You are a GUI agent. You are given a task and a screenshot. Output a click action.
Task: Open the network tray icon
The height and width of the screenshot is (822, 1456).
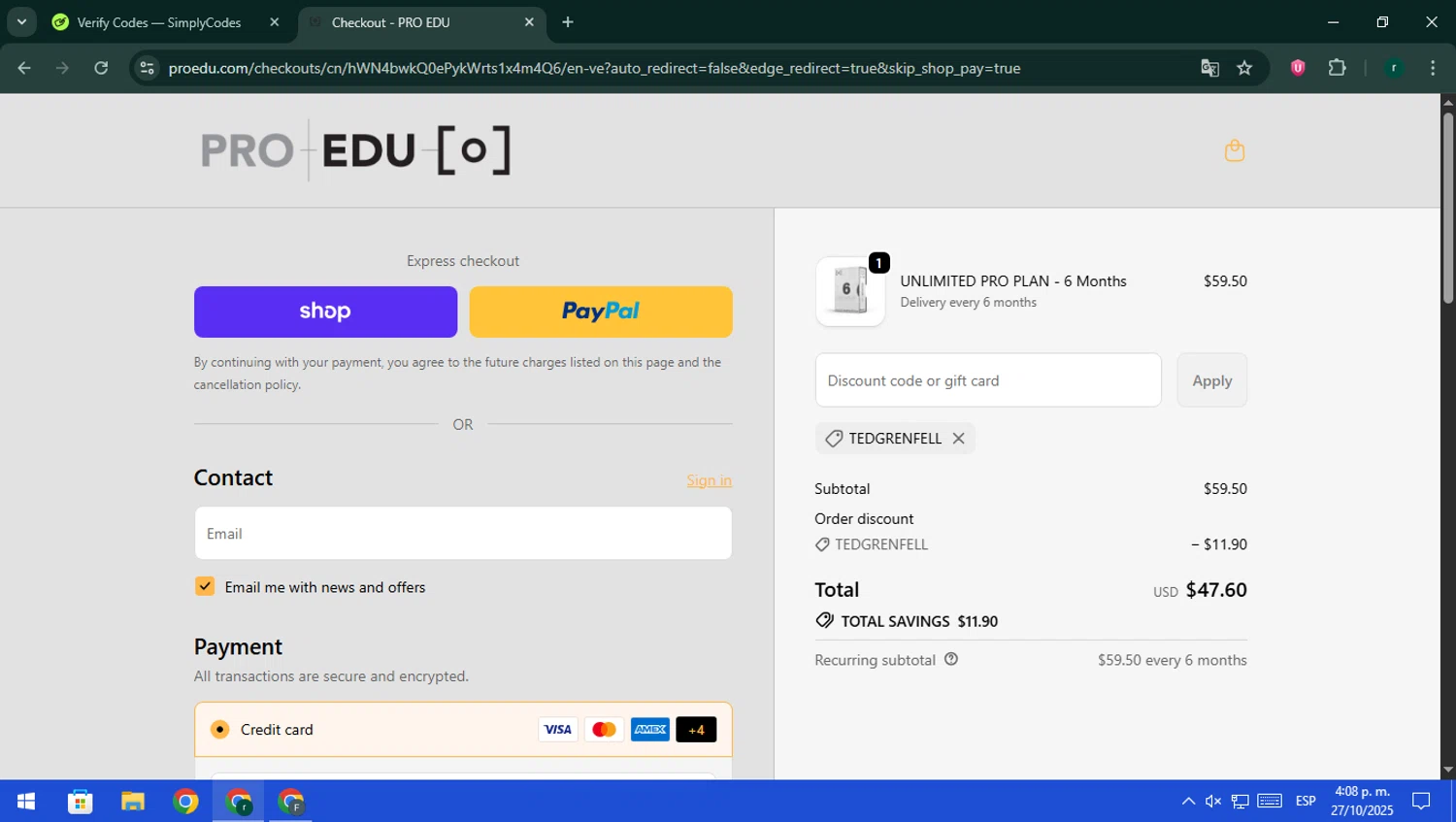click(1241, 801)
